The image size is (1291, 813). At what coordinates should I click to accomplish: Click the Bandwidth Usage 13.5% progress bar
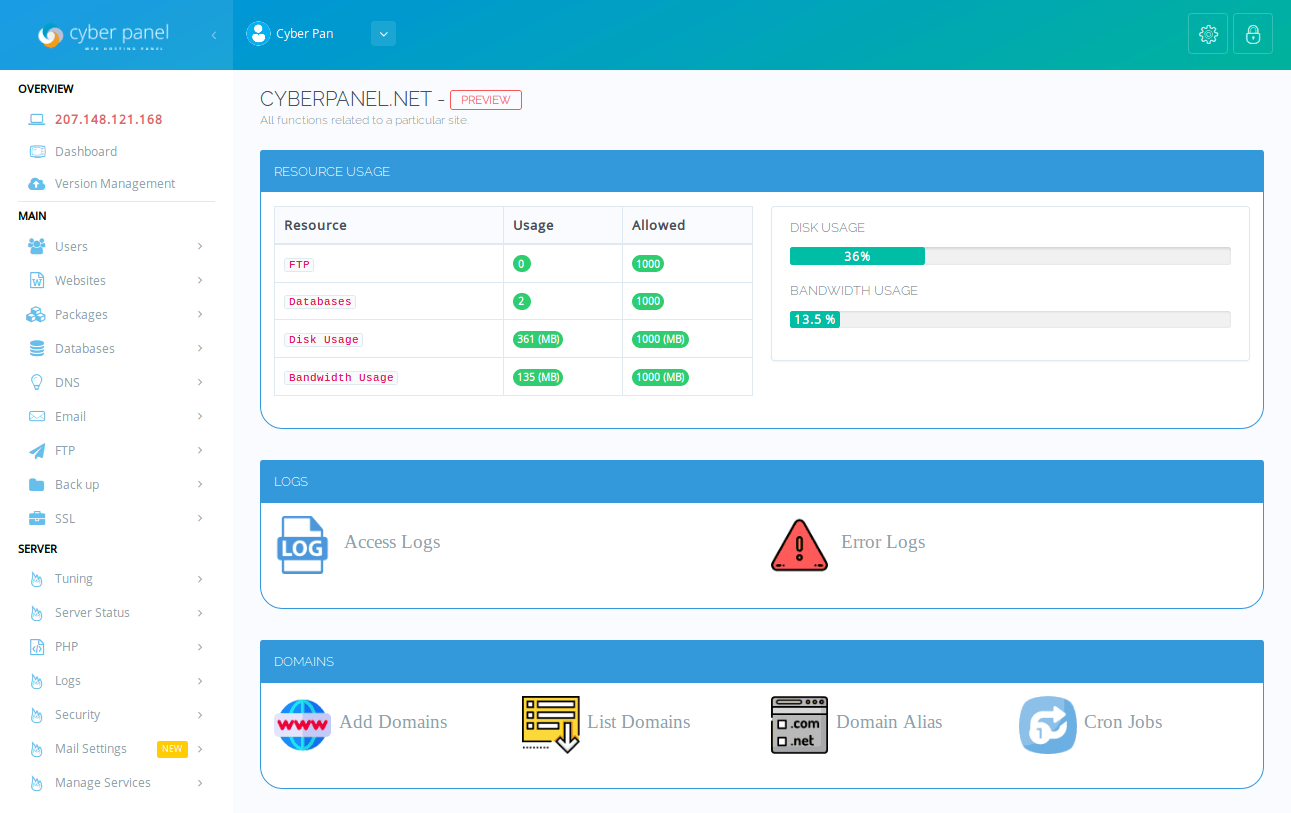pyautogui.click(x=1010, y=319)
